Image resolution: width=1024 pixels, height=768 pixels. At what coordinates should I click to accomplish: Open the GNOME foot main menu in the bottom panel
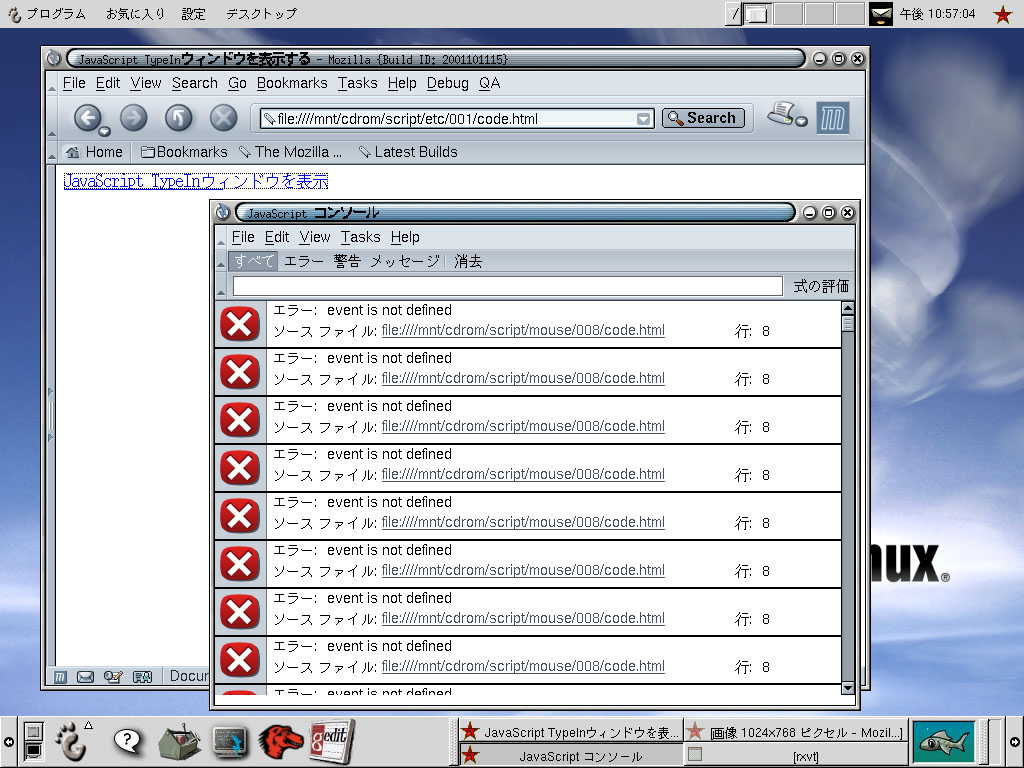coord(71,741)
